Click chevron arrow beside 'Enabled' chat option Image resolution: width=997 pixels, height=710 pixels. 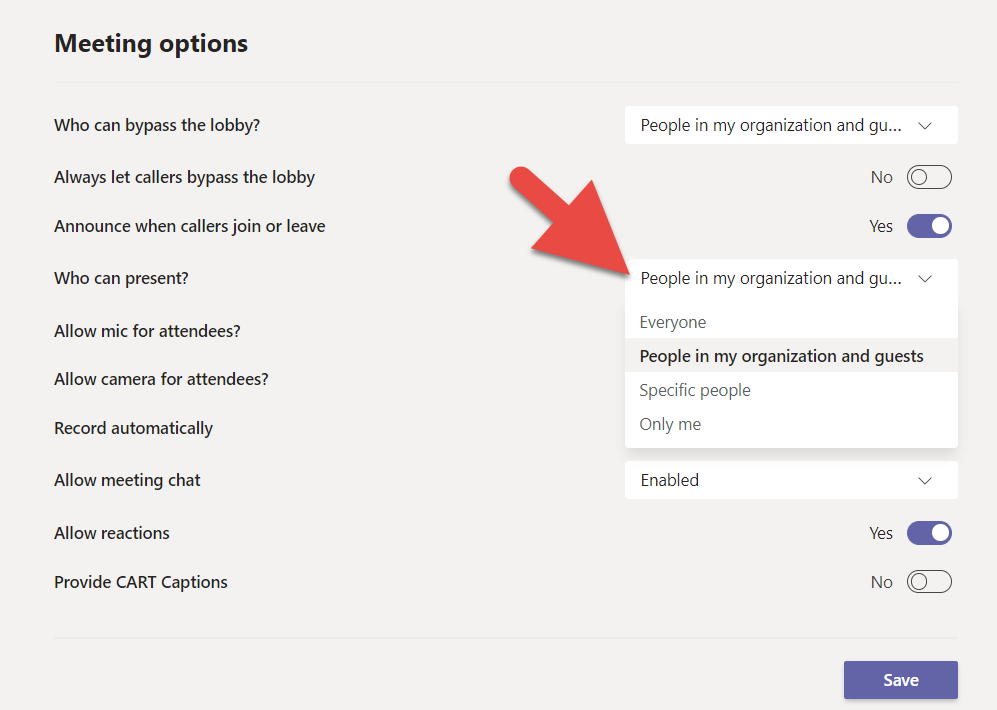click(x=925, y=480)
